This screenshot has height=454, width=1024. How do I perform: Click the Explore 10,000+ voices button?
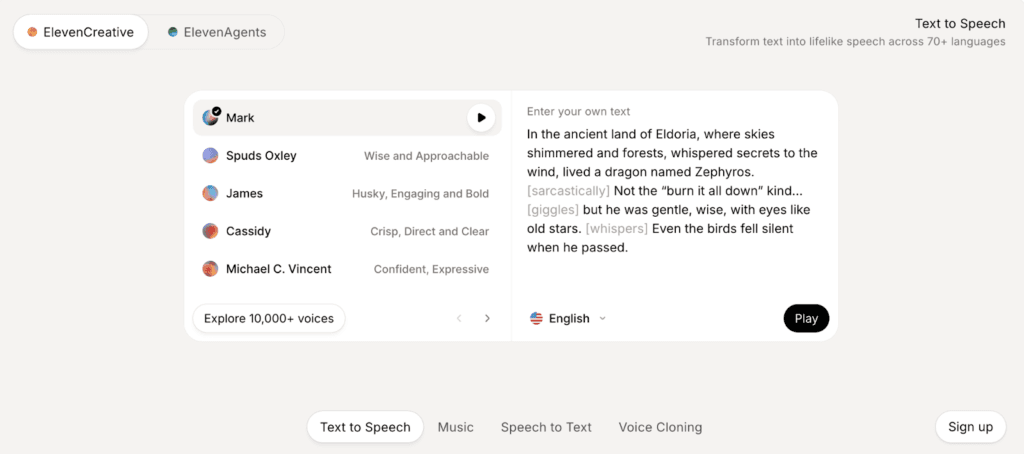click(269, 319)
